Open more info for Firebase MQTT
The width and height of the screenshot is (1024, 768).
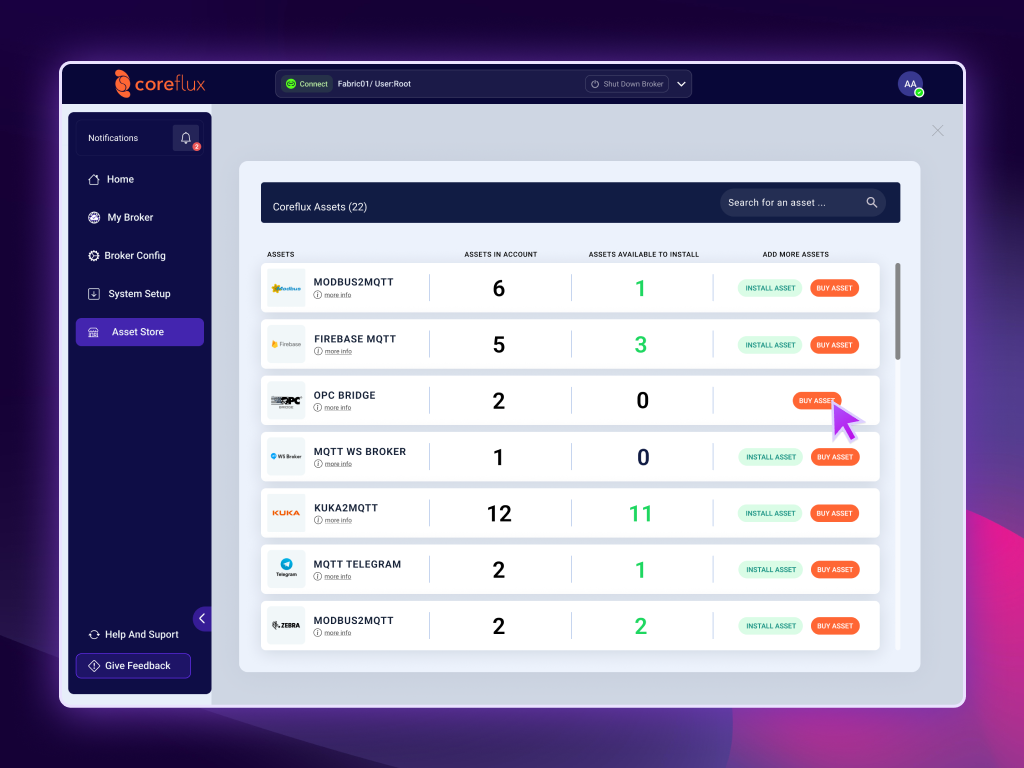(337, 351)
